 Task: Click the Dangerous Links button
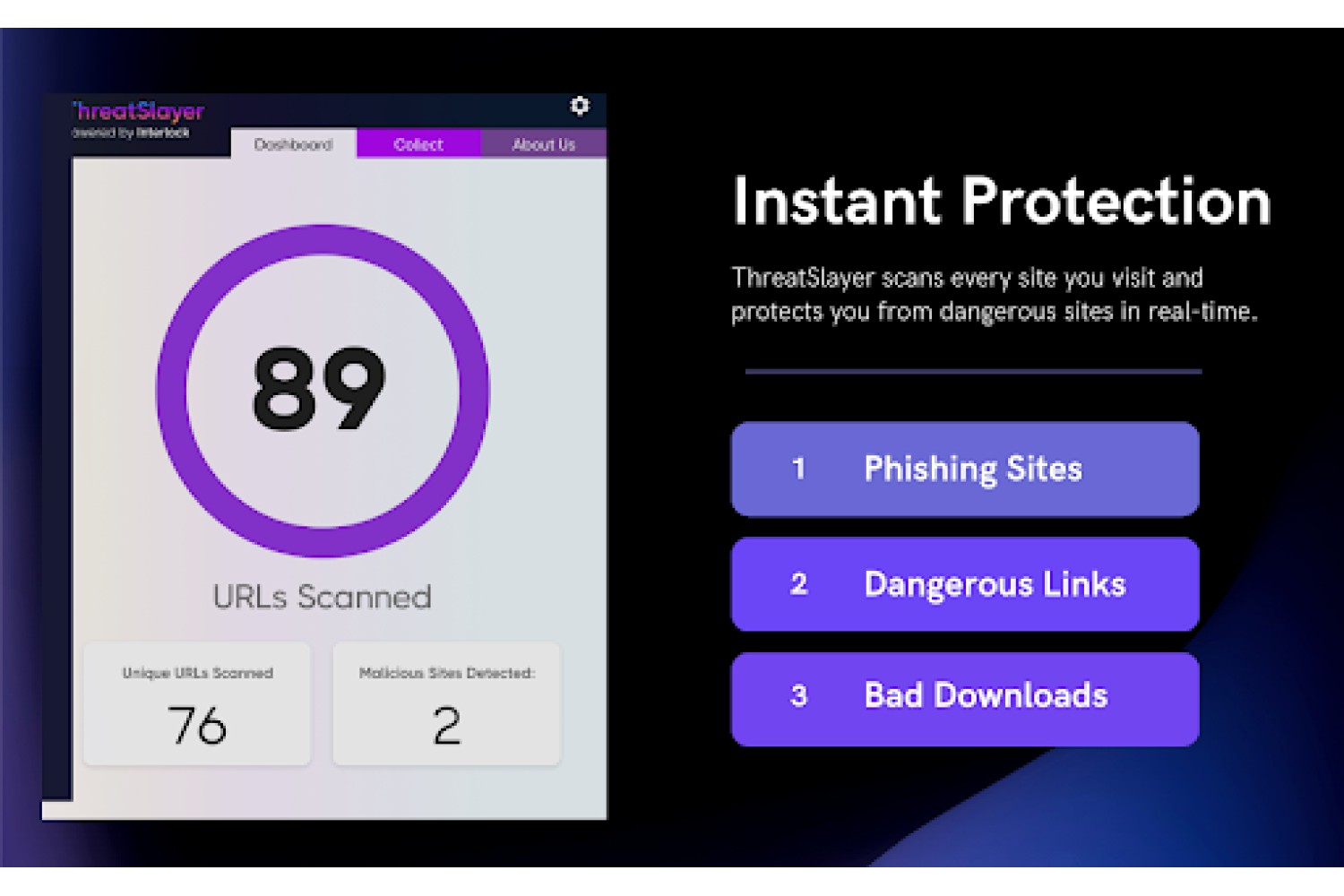965,584
